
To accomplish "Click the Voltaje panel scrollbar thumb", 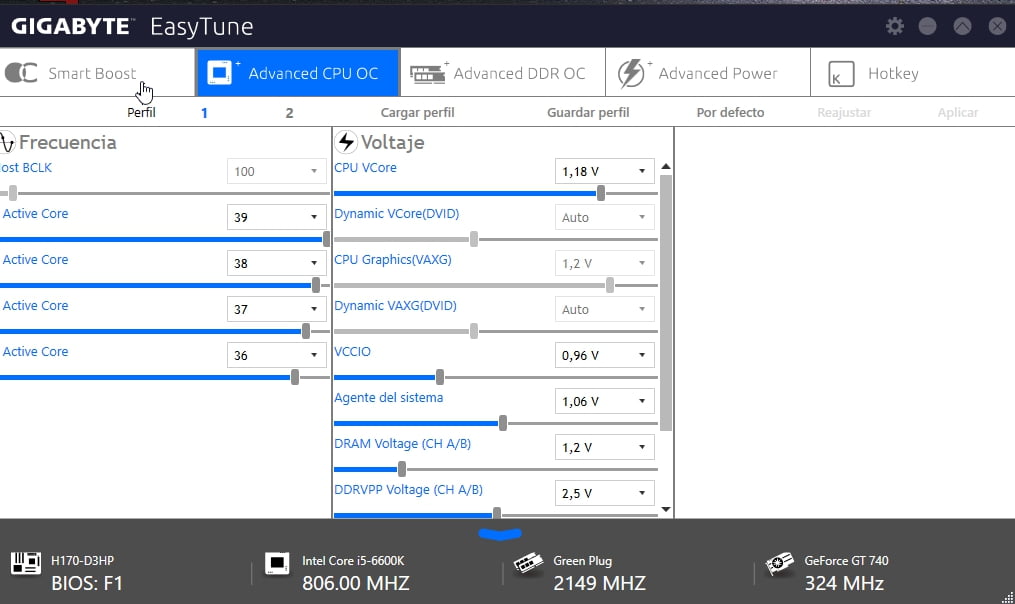I will pyautogui.click(x=665, y=303).
